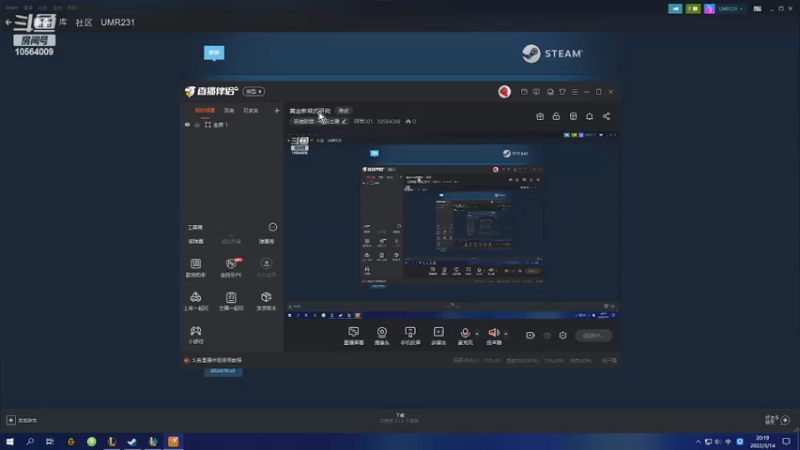The height and width of the screenshot is (450, 800).
Task: Open the shipping assistant box tool
Action: tap(266, 301)
